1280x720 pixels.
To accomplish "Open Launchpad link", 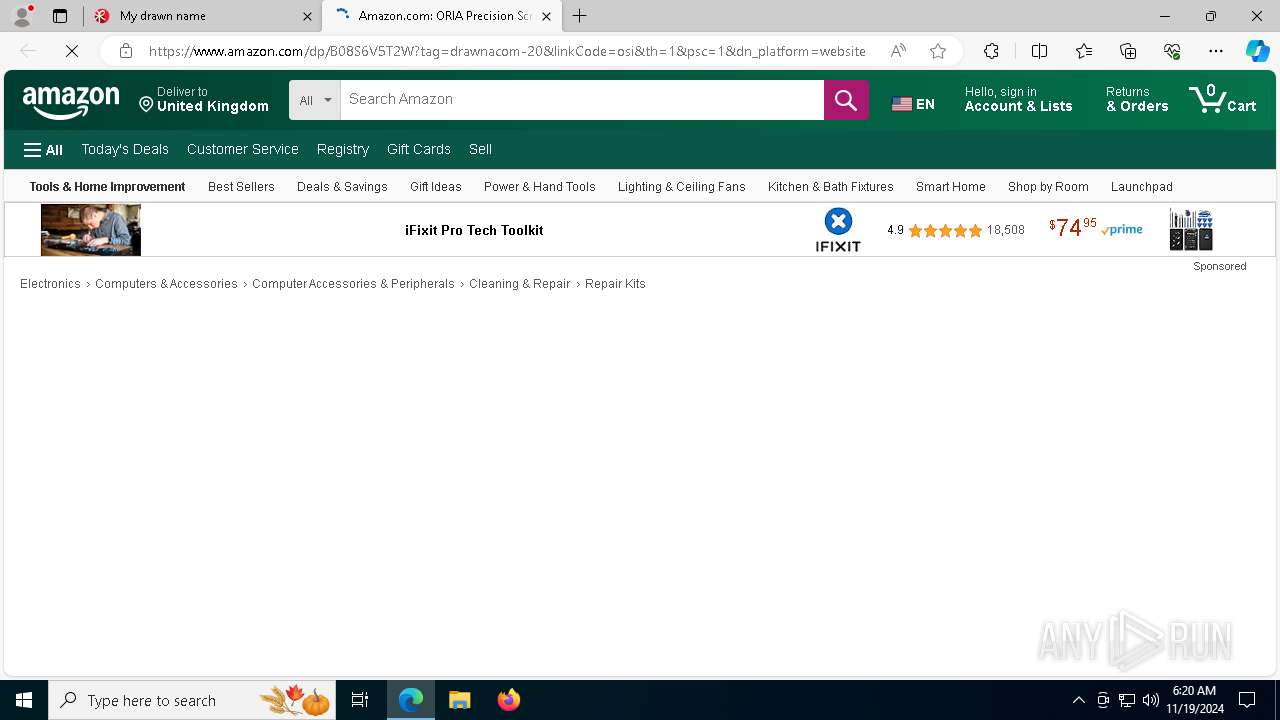I will [1142, 187].
